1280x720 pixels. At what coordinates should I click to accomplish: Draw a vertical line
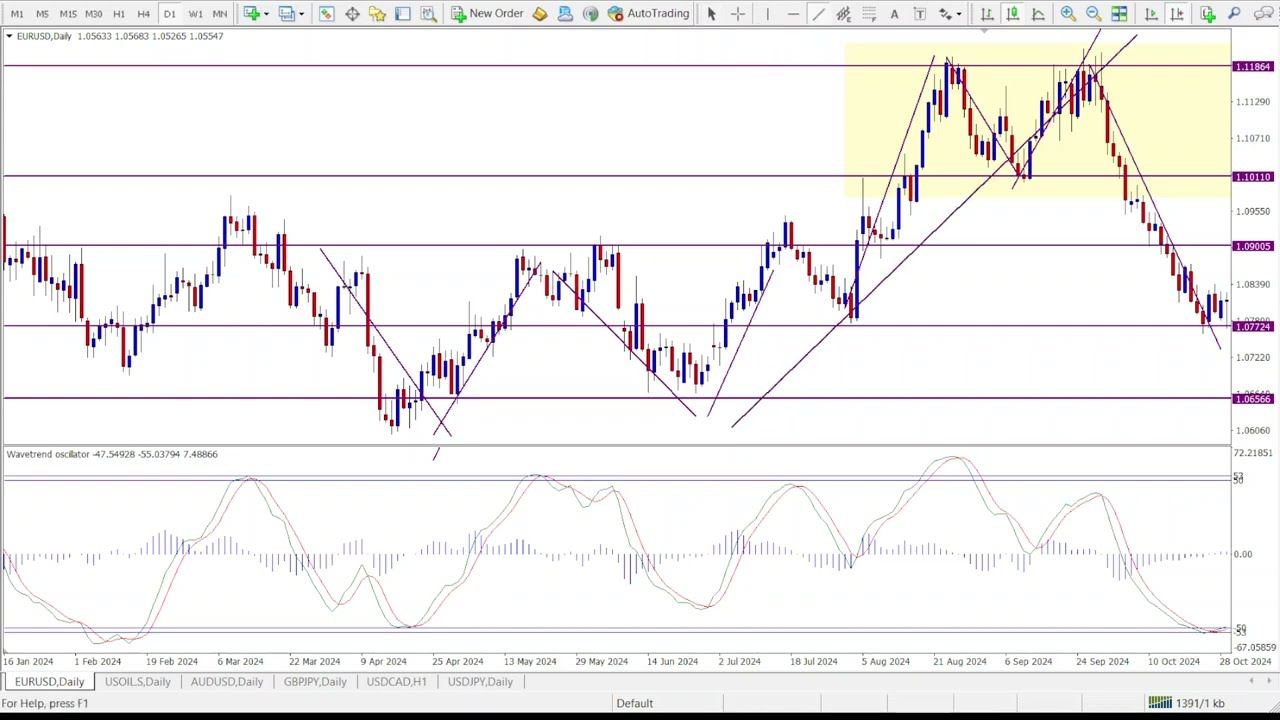tap(767, 13)
